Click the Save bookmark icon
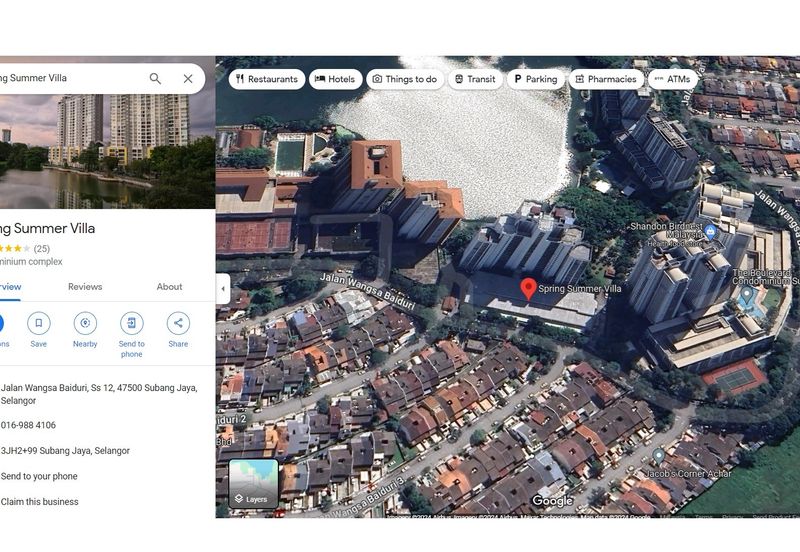The width and height of the screenshot is (800, 552). 38,323
